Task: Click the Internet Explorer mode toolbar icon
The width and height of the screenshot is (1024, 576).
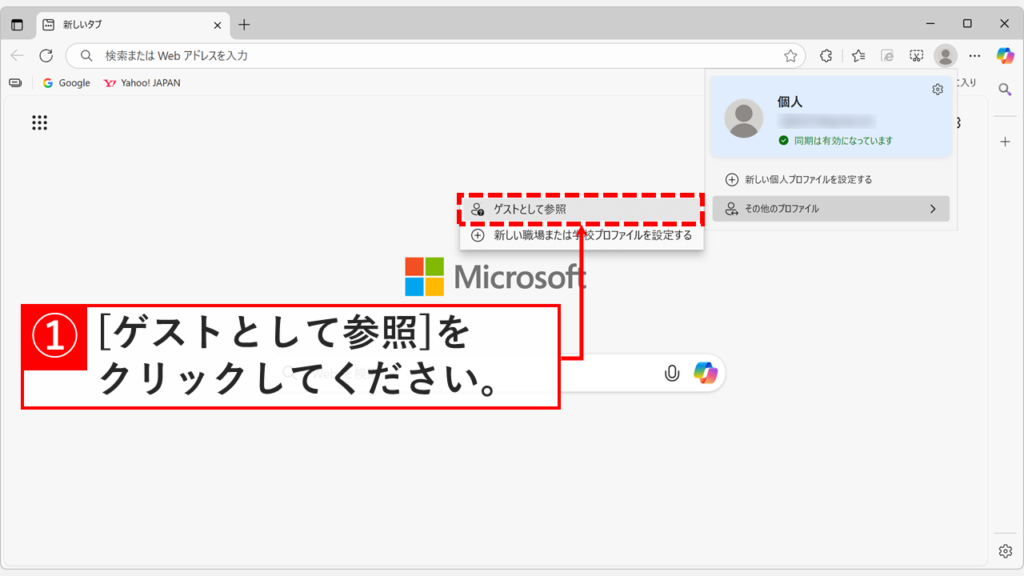Action: click(887, 56)
